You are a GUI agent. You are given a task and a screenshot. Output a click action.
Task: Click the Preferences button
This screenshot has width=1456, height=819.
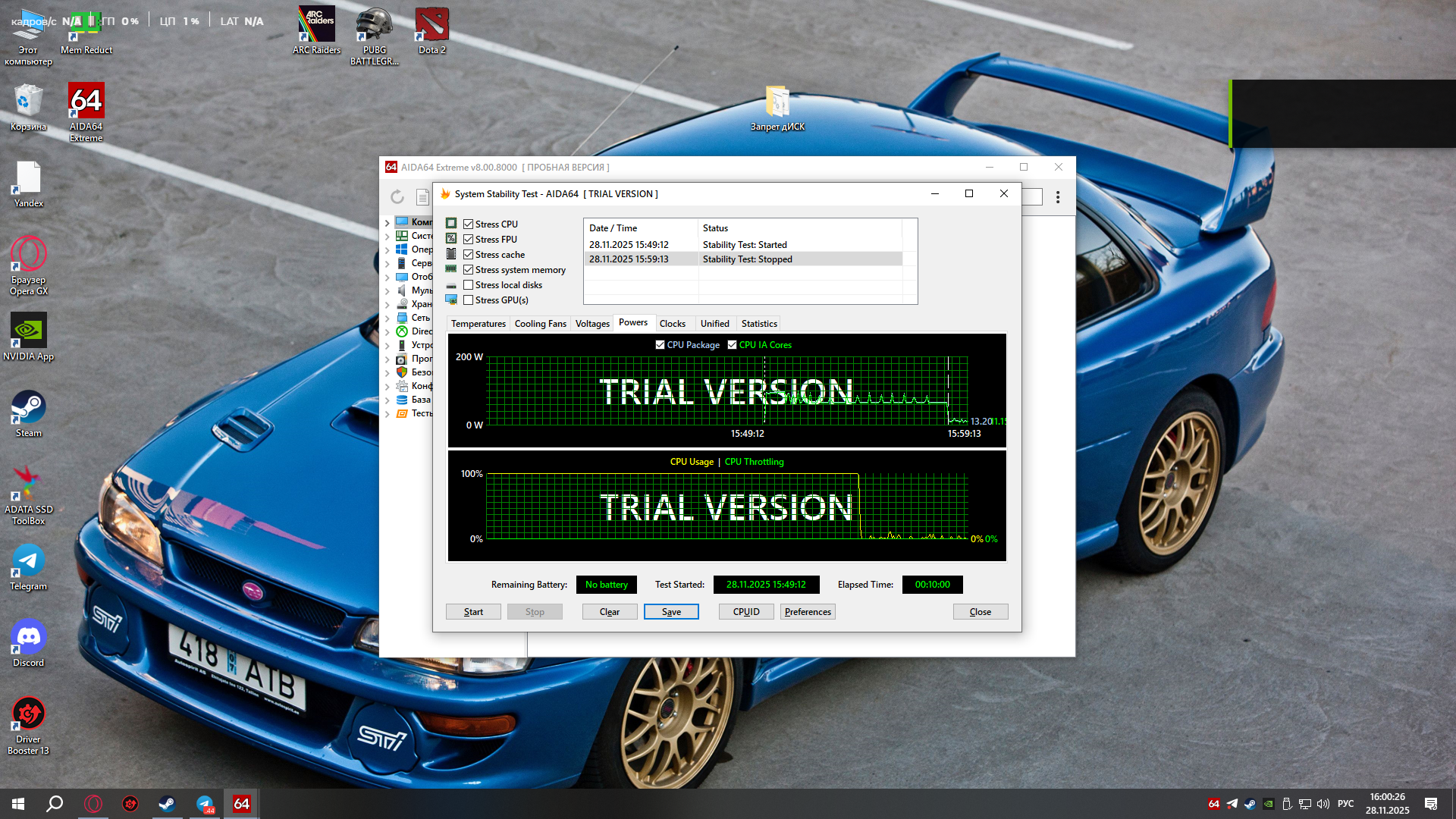pyautogui.click(x=808, y=612)
